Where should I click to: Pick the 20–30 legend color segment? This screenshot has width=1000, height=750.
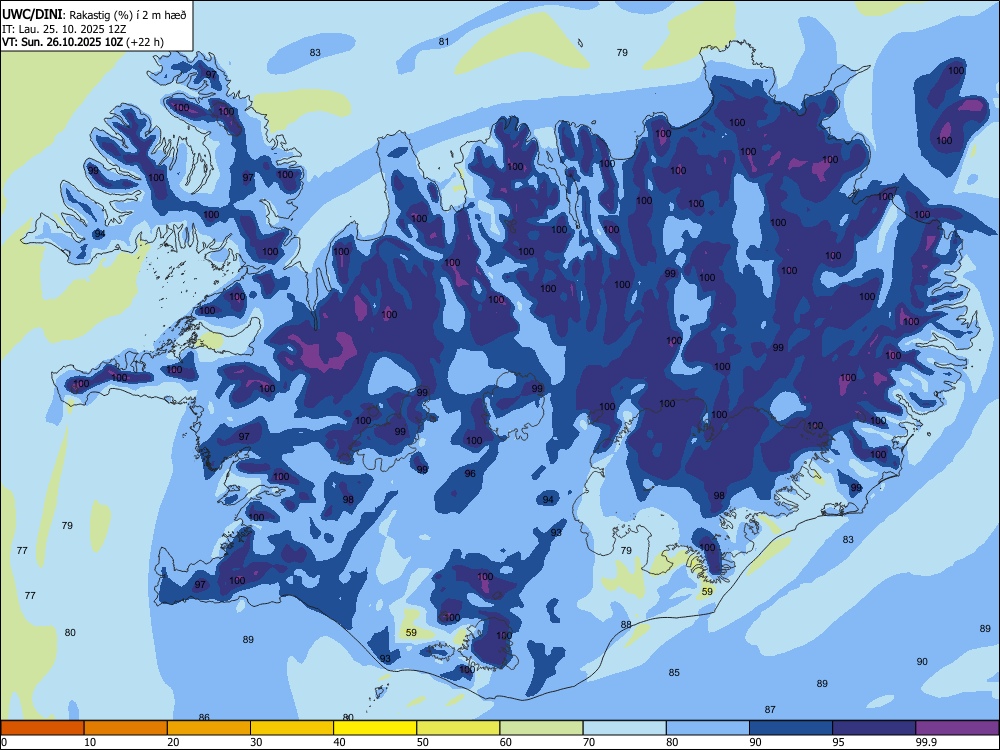[x=209, y=728]
